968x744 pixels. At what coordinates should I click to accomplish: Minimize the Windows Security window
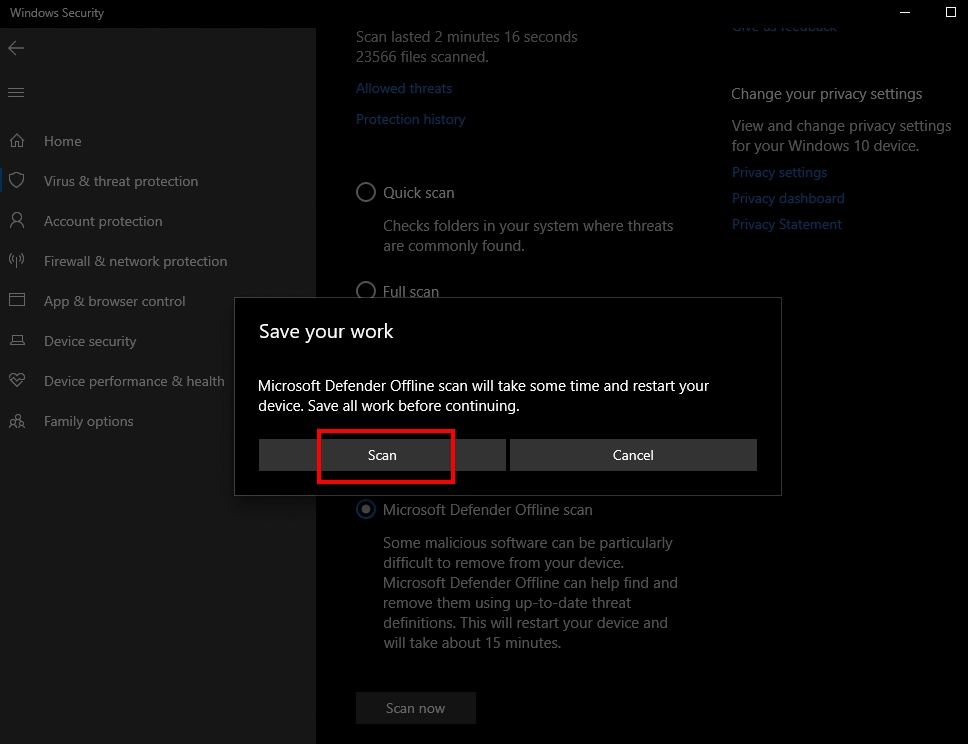tap(905, 12)
